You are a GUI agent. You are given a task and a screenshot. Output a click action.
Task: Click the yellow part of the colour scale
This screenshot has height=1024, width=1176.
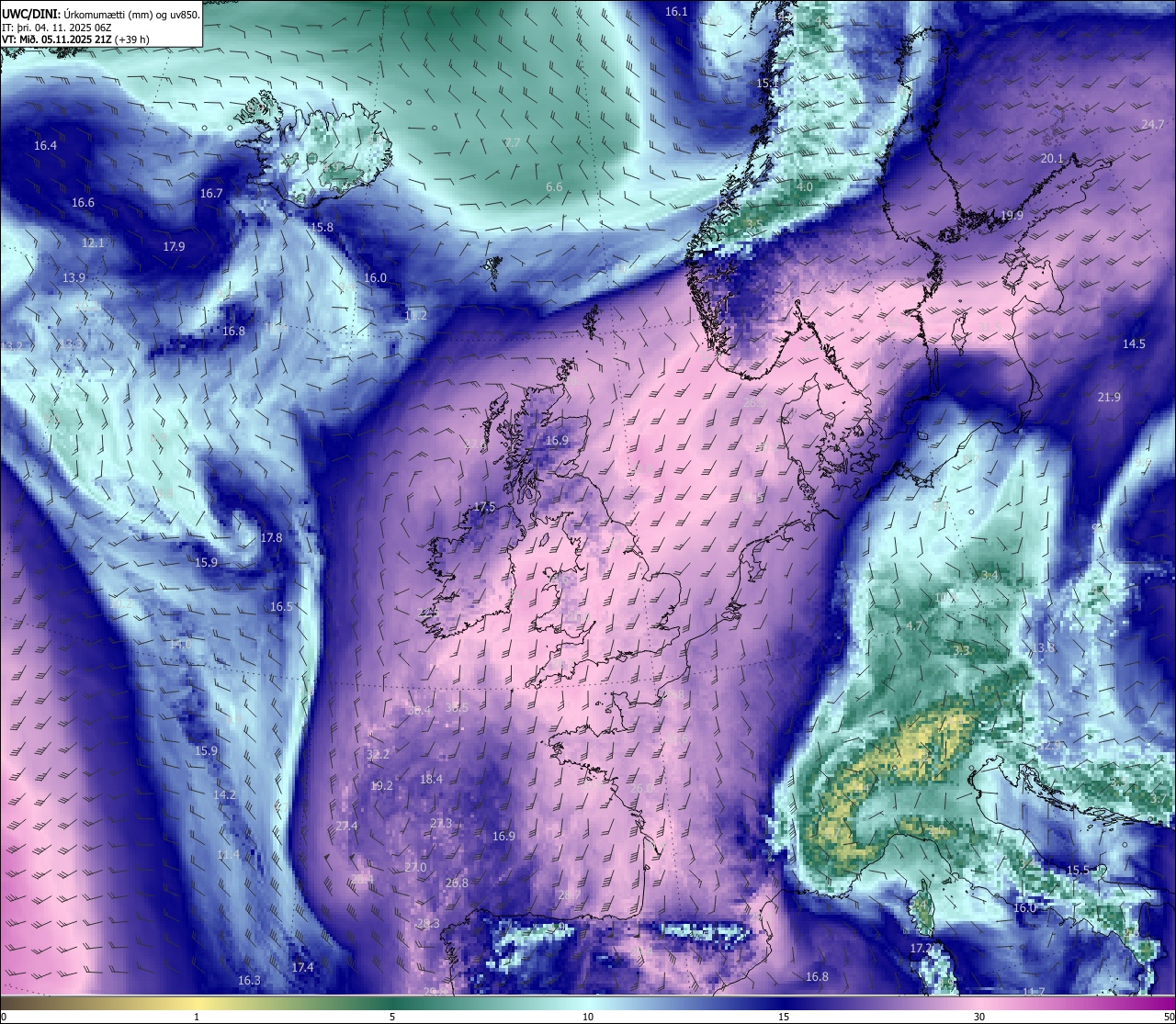(x=197, y=1003)
